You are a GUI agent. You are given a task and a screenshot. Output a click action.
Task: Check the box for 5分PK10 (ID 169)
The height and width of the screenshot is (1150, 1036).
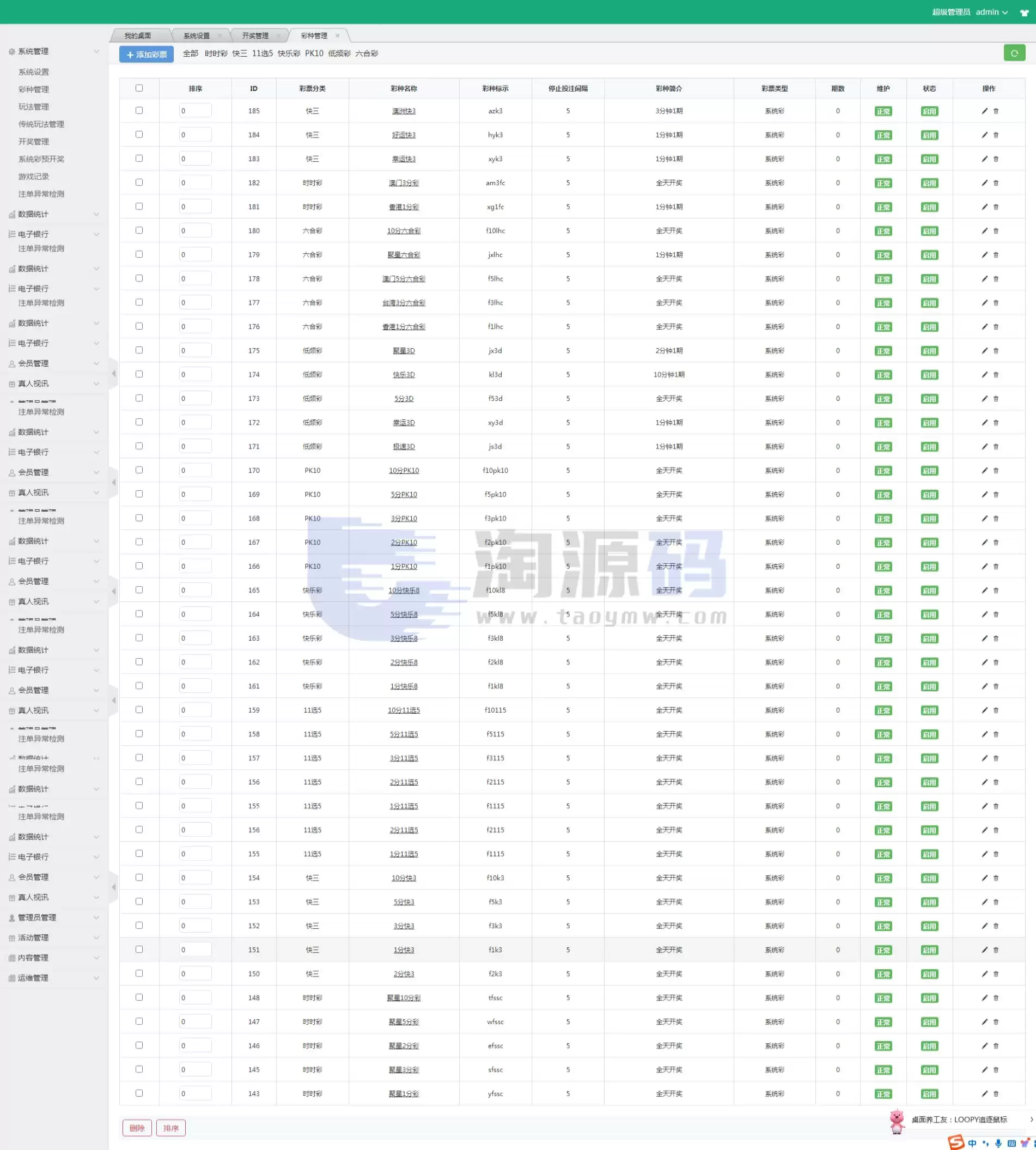[139, 494]
